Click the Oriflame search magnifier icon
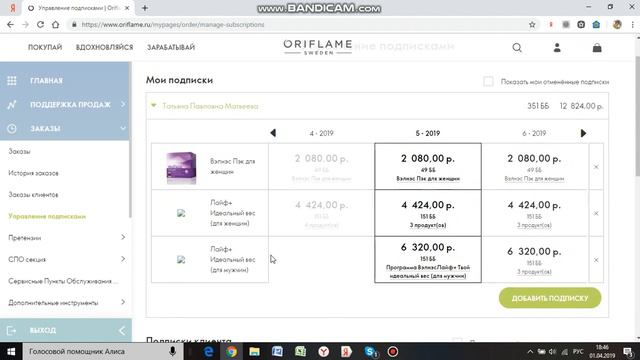640x360 pixels. 517,48
